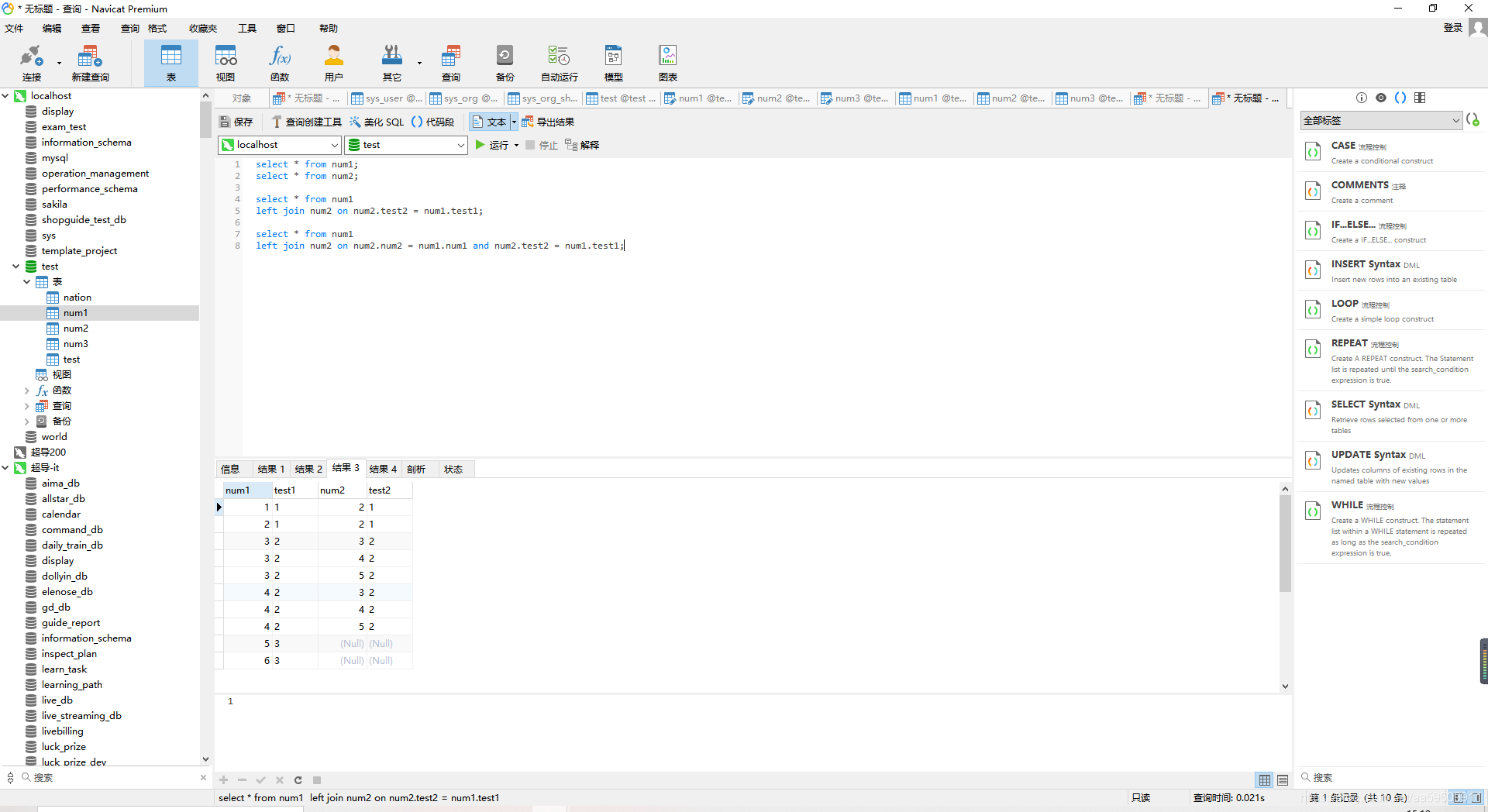
Task: Export results with 导出结果
Action: click(548, 122)
